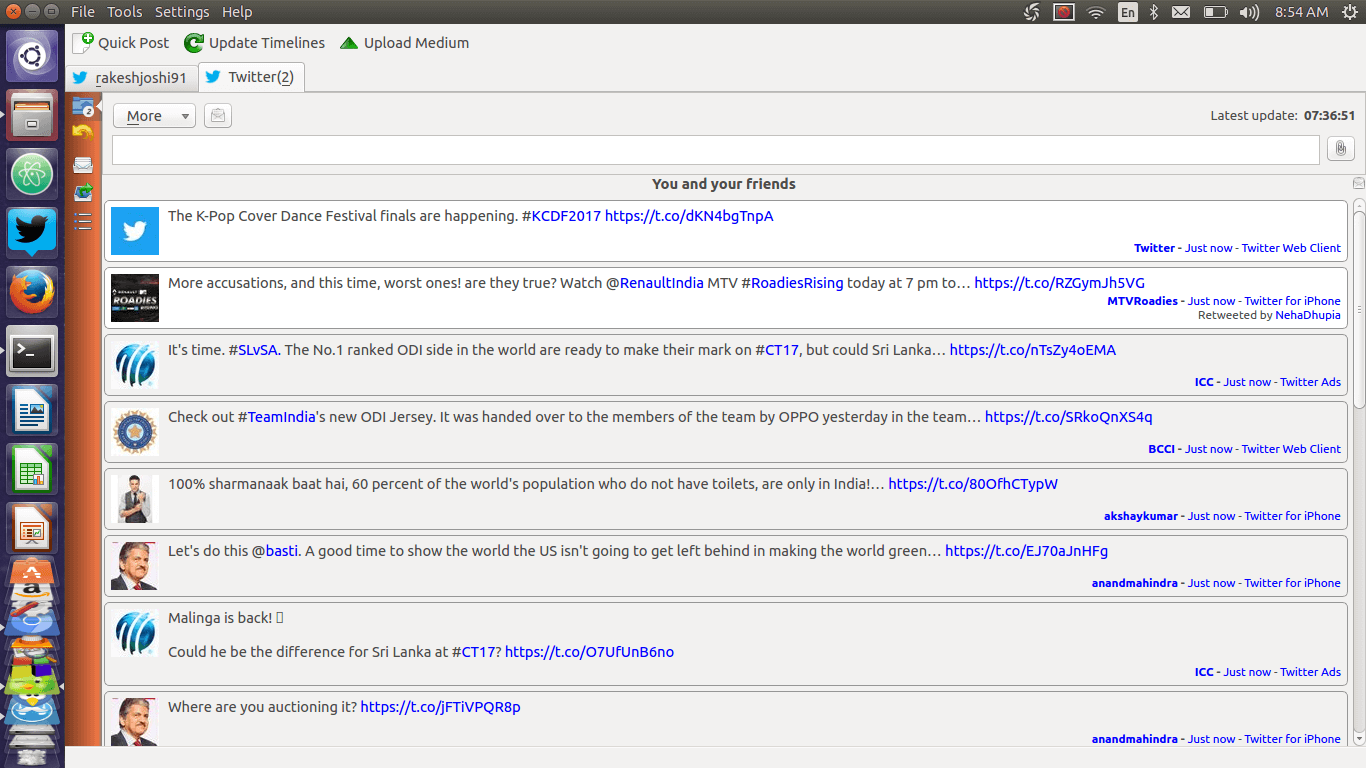Open Terminal from the dock
This screenshot has width=1366, height=768.
(x=33, y=351)
